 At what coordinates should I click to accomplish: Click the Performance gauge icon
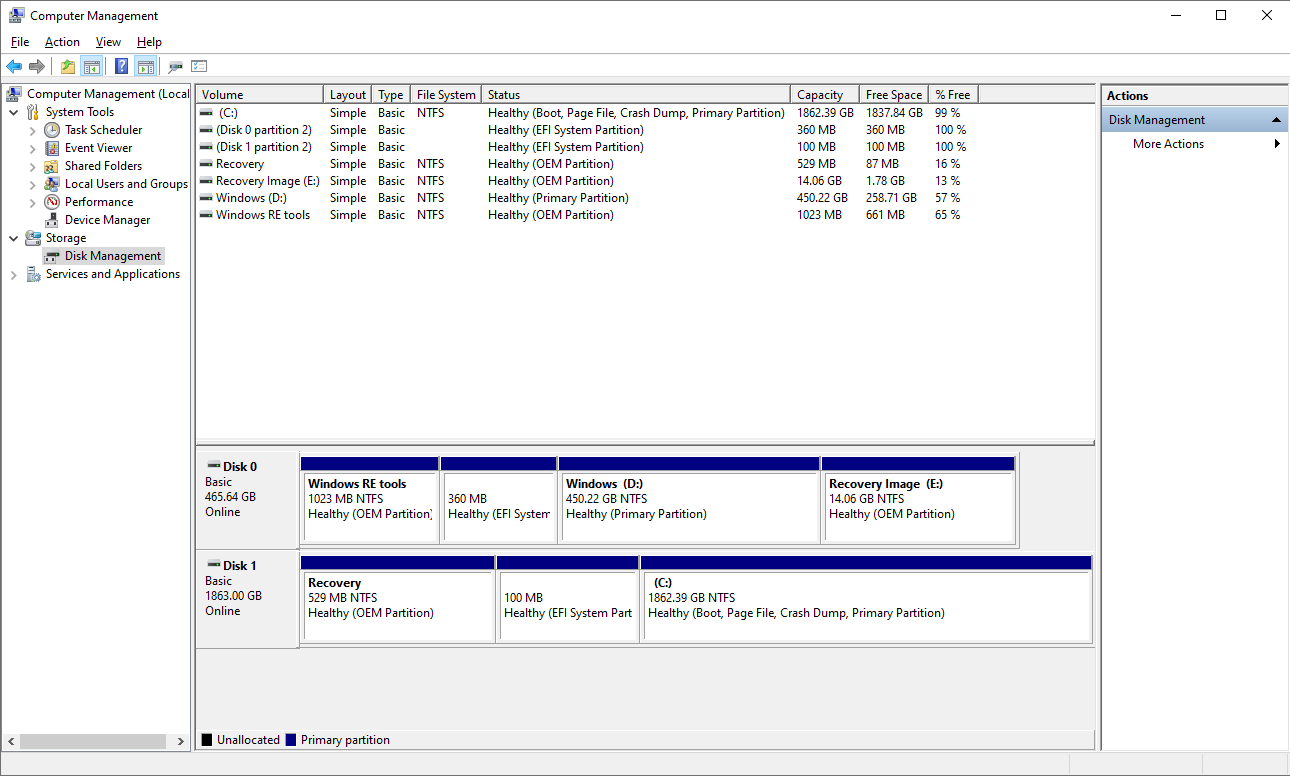coord(52,202)
